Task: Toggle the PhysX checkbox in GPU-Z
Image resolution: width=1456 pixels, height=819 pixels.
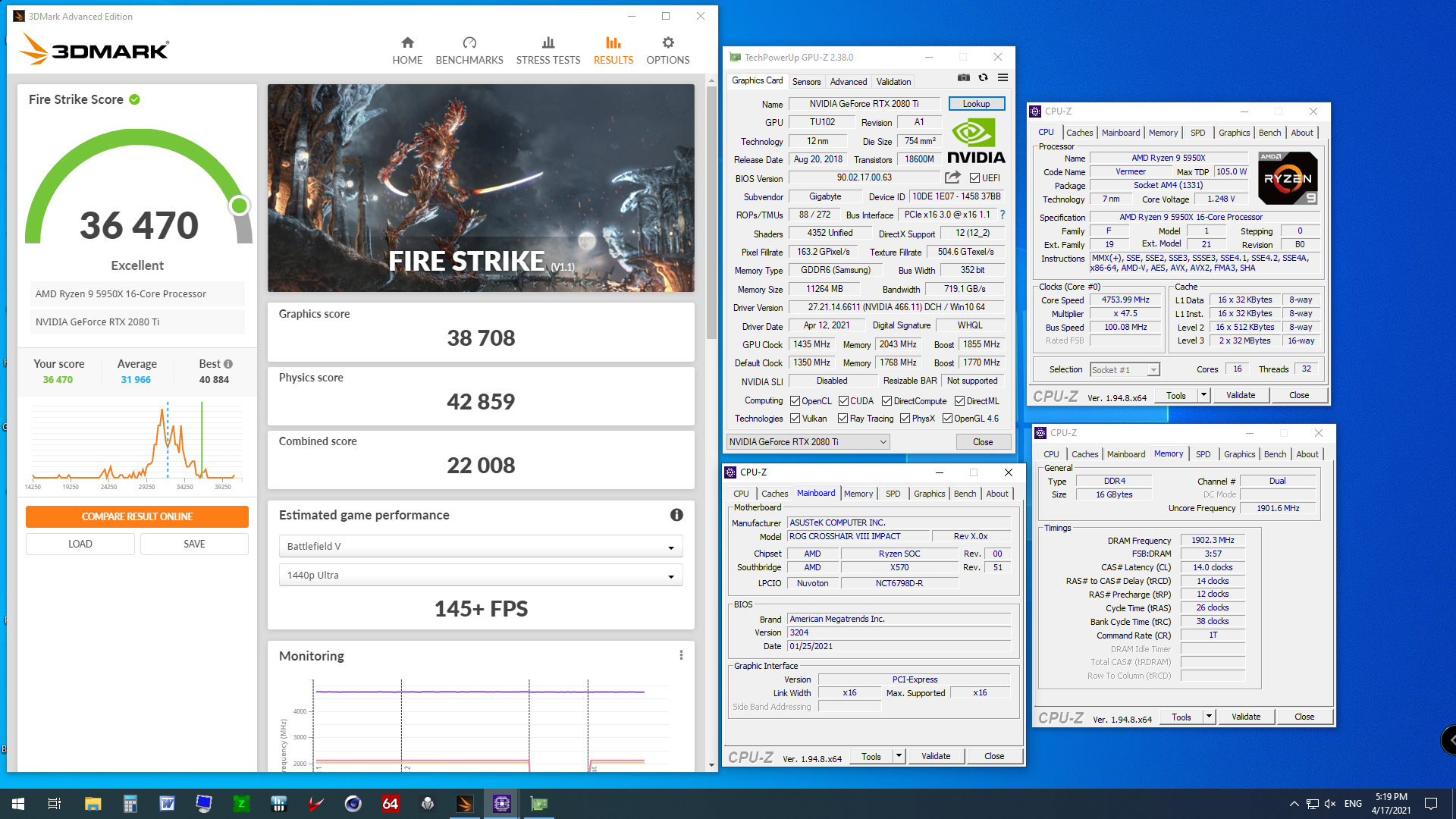Action: (905, 419)
